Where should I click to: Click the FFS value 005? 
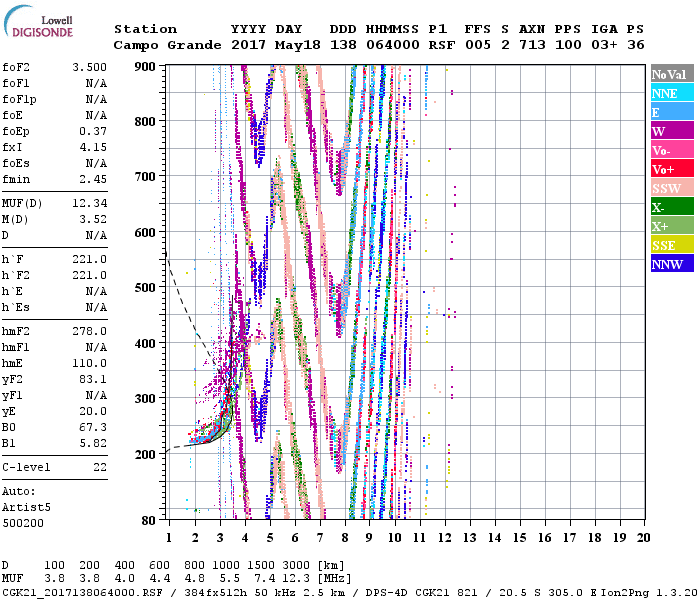(478, 45)
